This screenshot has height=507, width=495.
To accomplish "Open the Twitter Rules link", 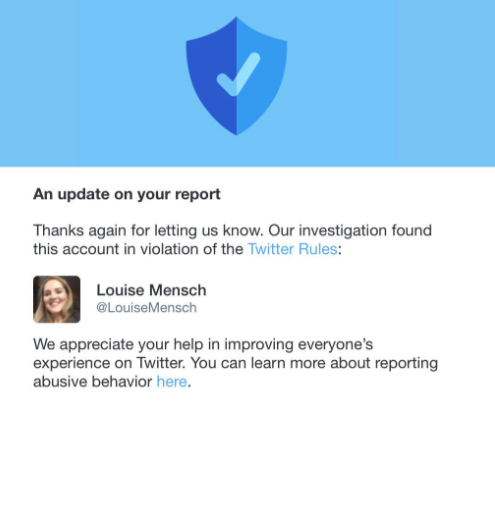I will point(292,249).
